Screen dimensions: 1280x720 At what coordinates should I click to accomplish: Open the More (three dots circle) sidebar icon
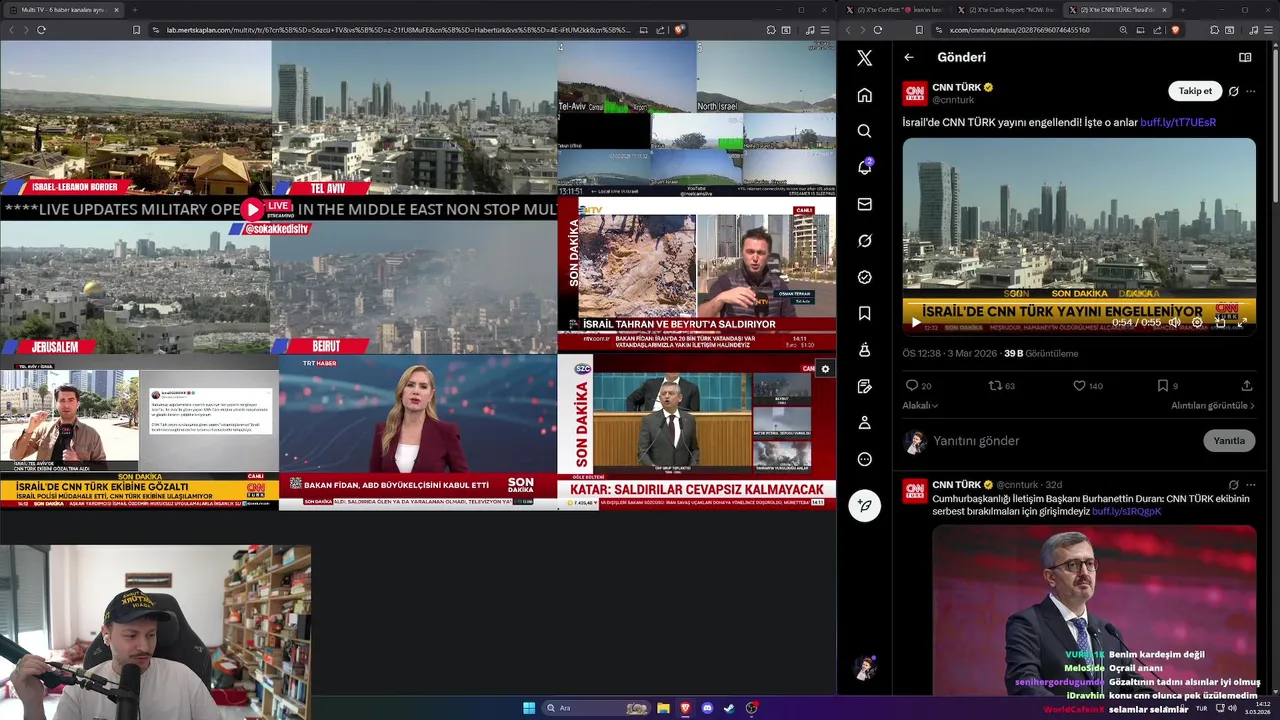pyautogui.click(x=865, y=459)
